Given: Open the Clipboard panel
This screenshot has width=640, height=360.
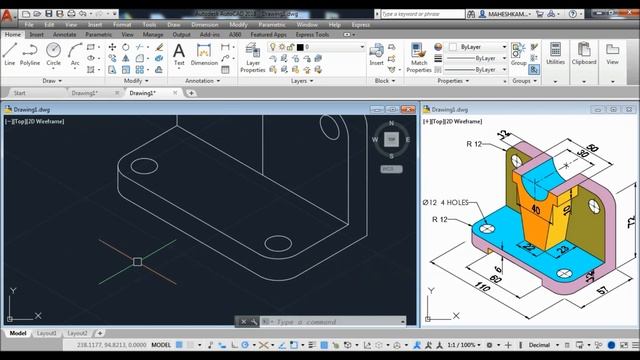Looking at the screenshot, I should click(x=584, y=53).
